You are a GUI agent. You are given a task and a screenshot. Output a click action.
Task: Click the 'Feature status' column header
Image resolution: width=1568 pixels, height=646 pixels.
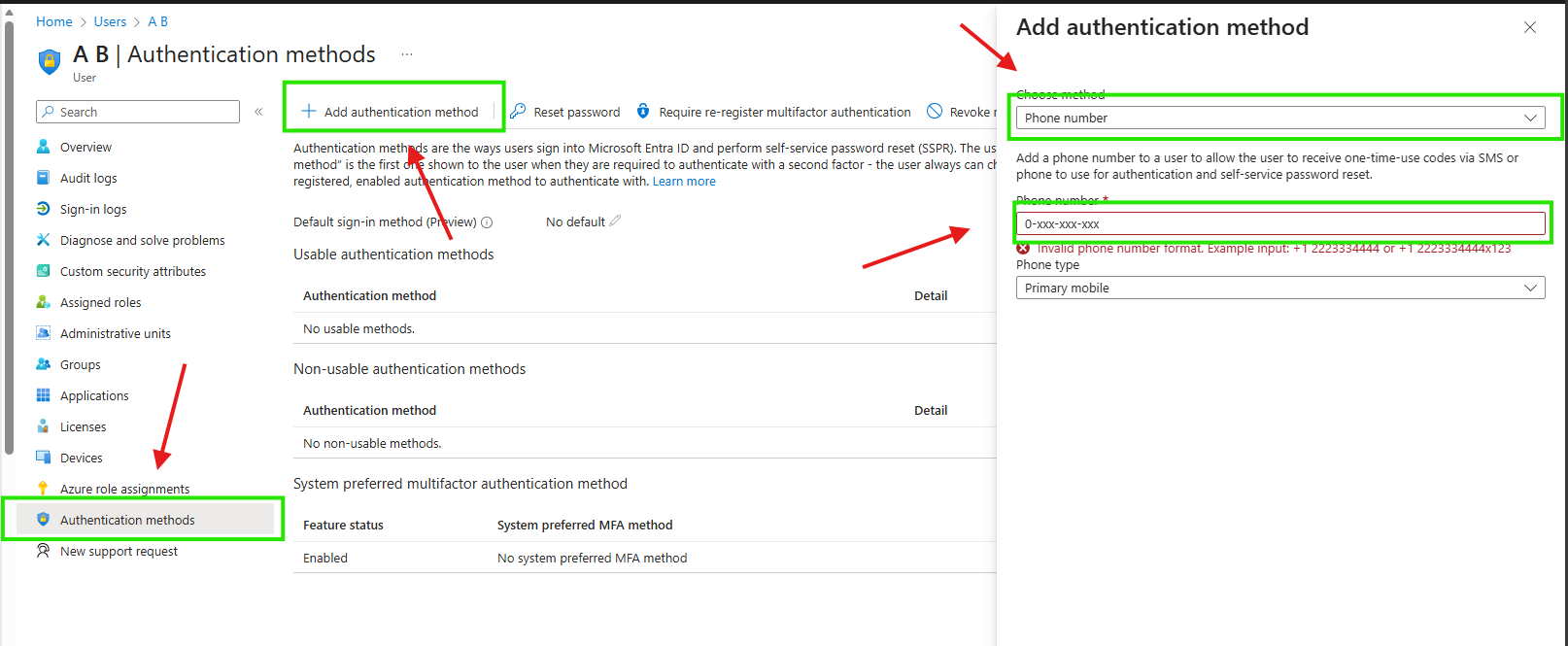[343, 525]
